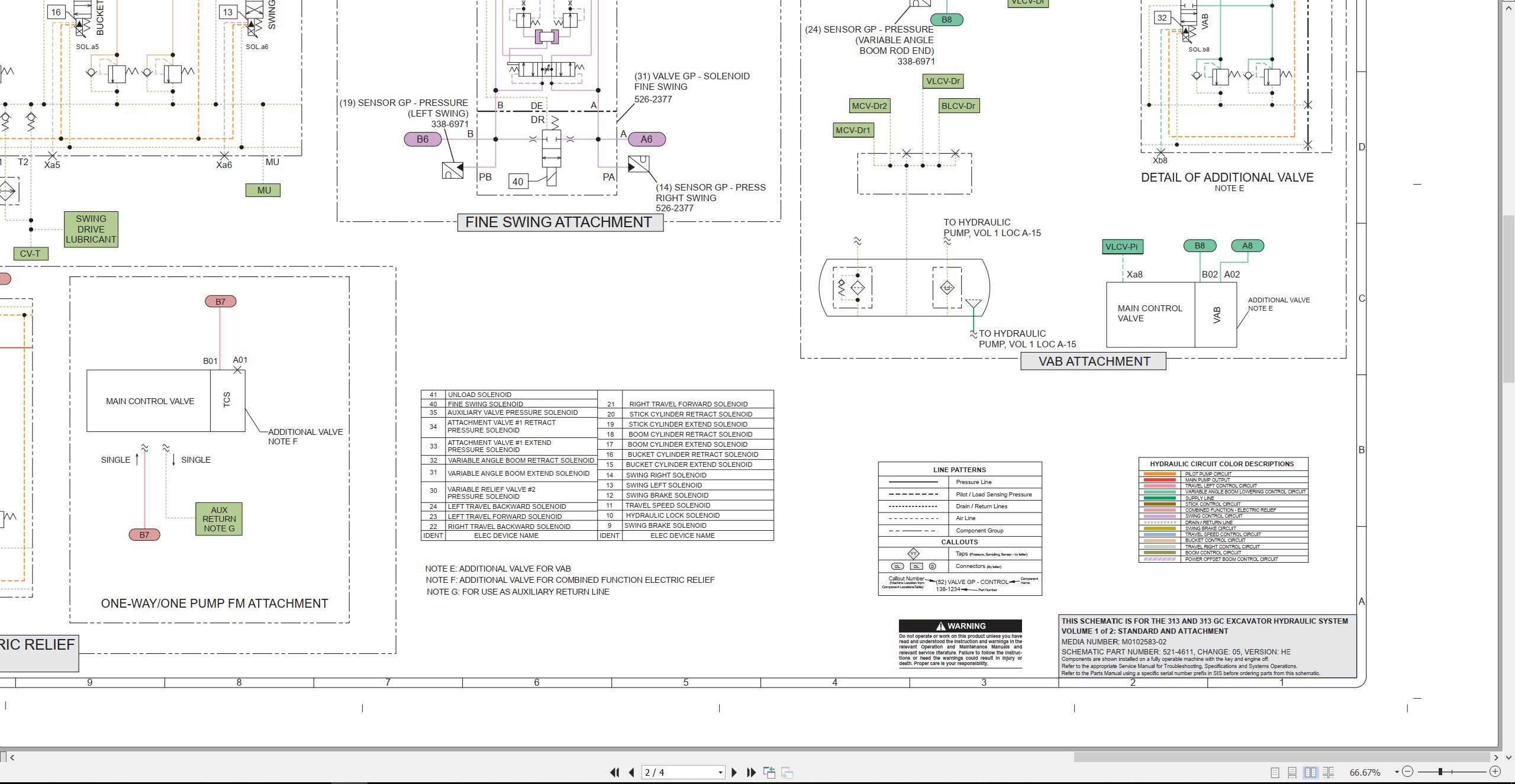Click the CV-T label box
Image resolution: width=1515 pixels, height=784 pixels.
(x=30, y=253)
